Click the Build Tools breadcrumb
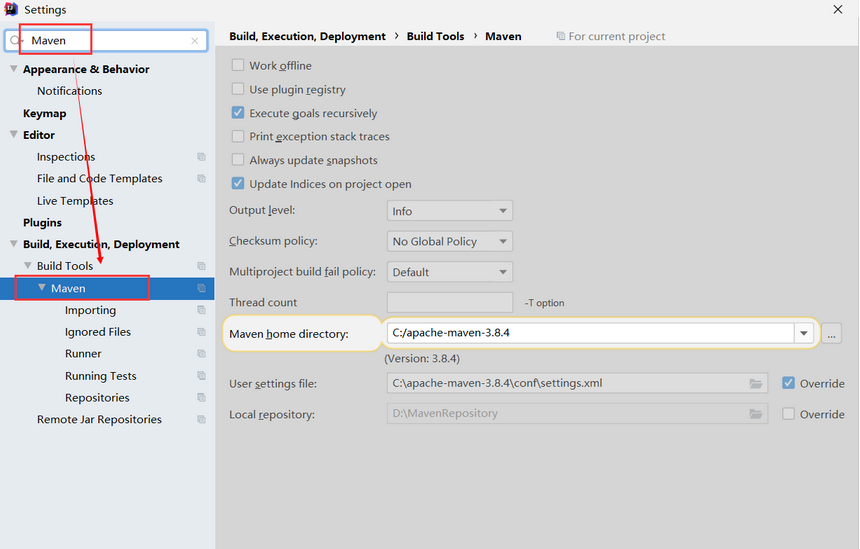Image resolution: width=860 pixels, height=549 pixels. pyautogui.click(x=435, y=36)
